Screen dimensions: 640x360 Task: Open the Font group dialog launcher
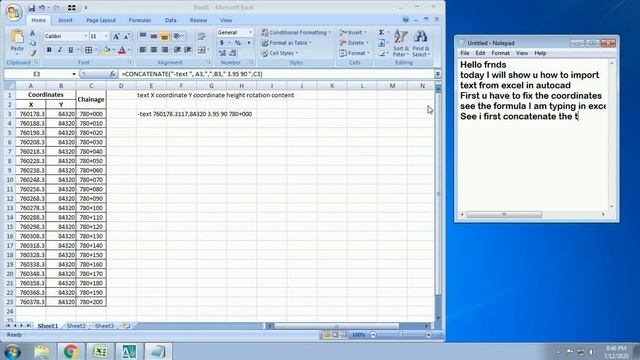[x=130, y=62]
